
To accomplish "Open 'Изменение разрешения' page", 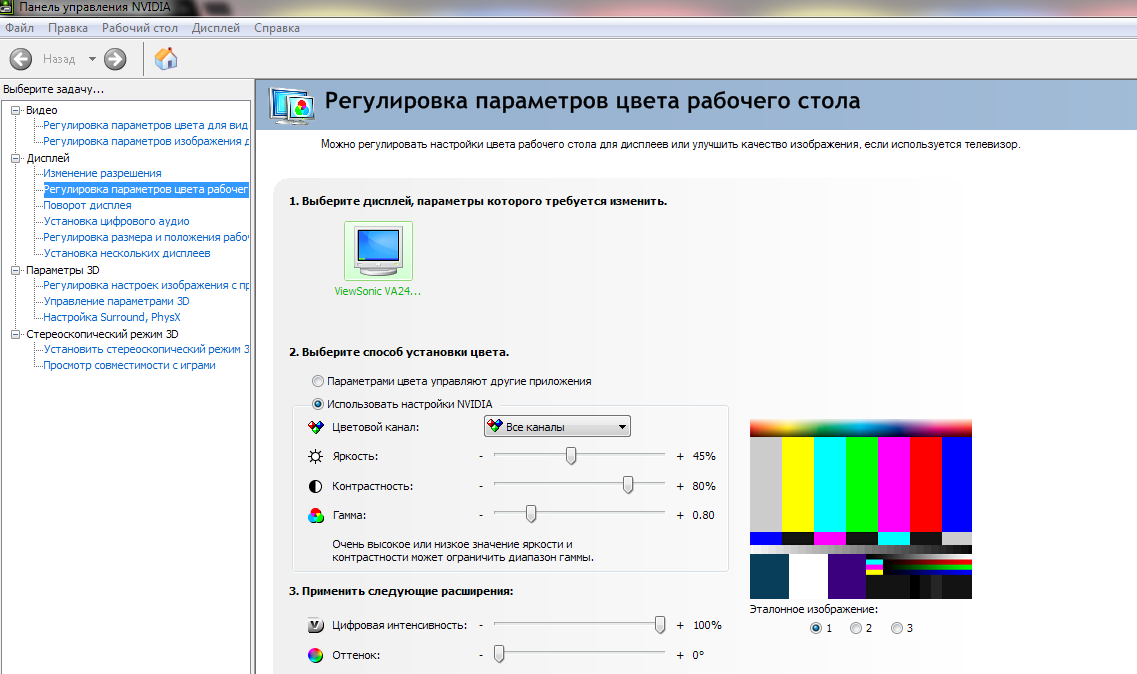I will [x=102, y=173].
